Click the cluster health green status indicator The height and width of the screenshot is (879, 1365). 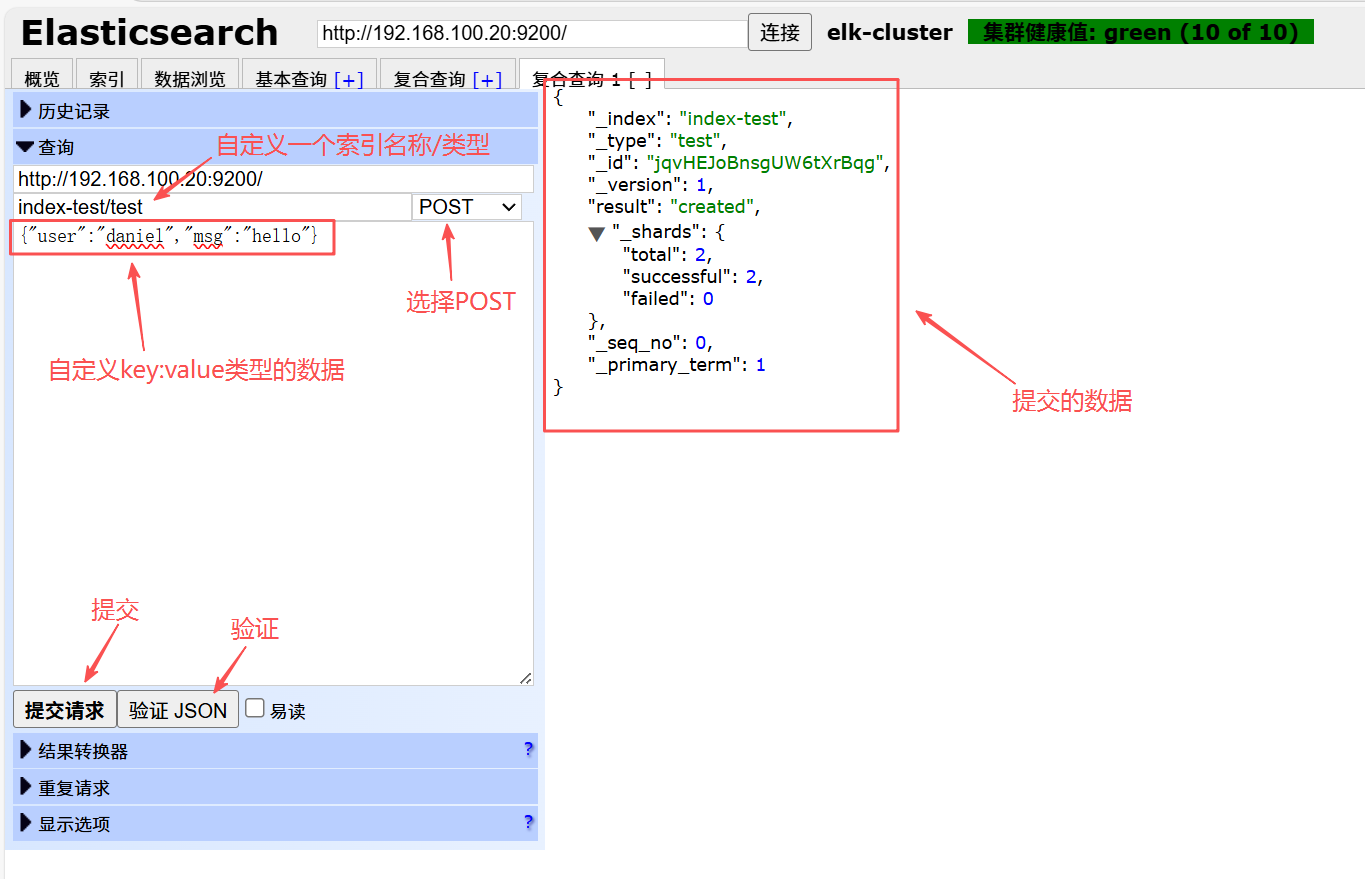point(1141,32)
